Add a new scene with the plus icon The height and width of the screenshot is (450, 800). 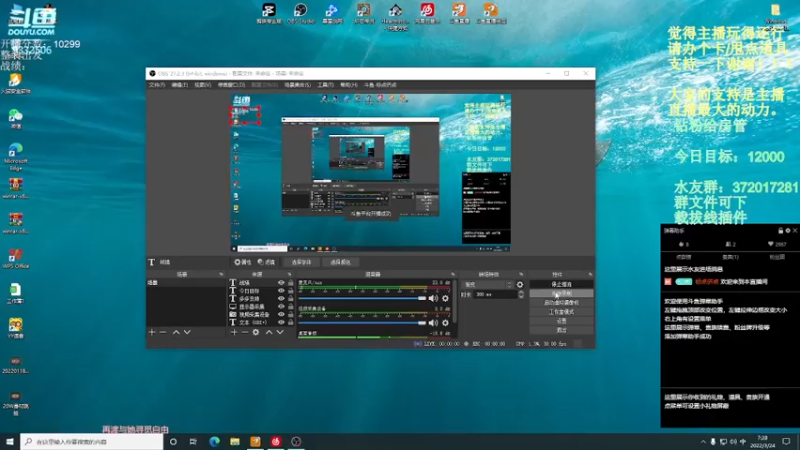click(152, 332)
